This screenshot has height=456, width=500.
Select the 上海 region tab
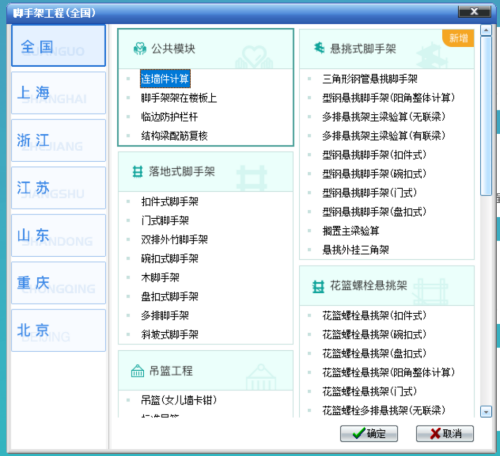click(59, 93)
